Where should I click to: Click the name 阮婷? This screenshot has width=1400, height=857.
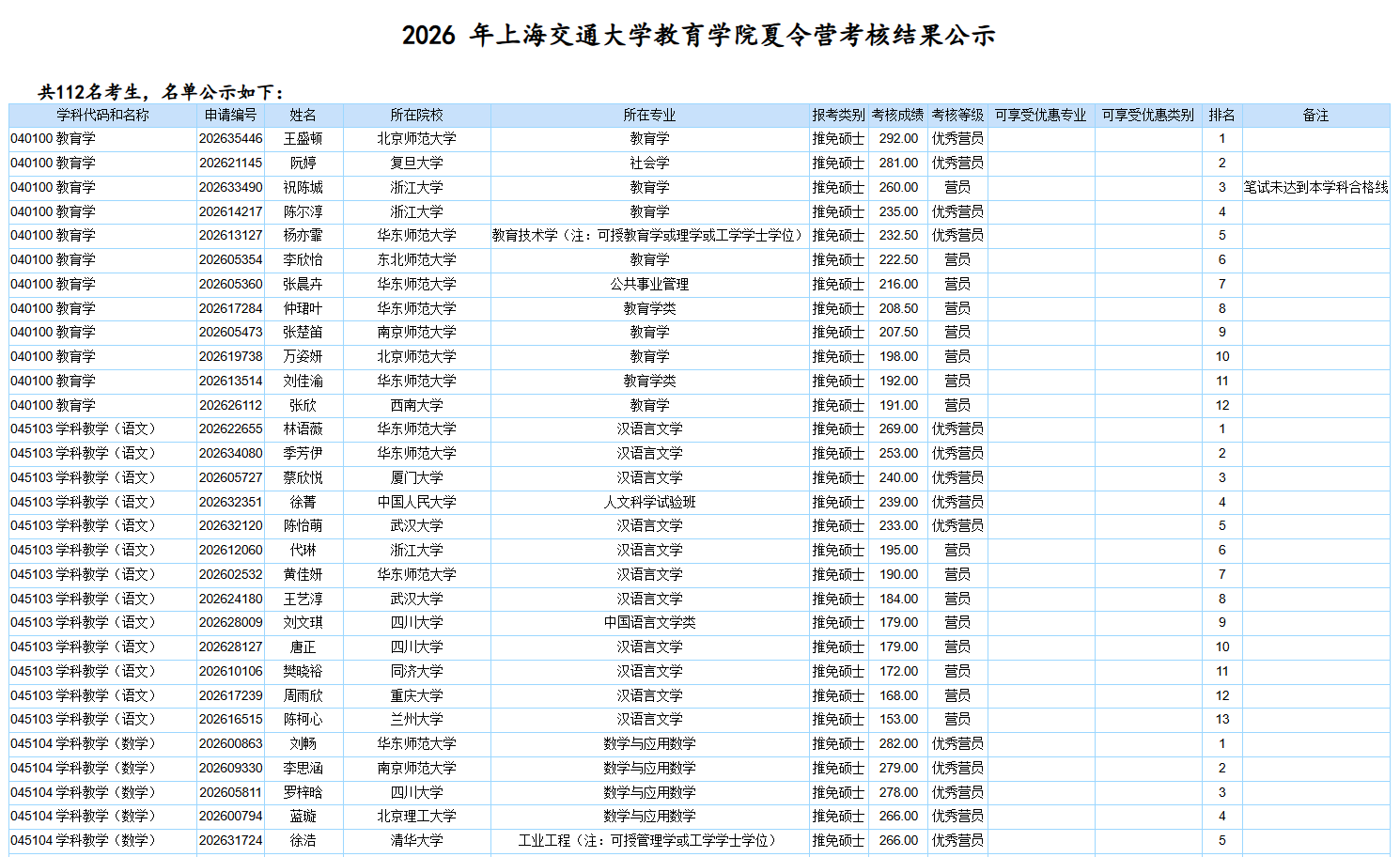point(303,163)
